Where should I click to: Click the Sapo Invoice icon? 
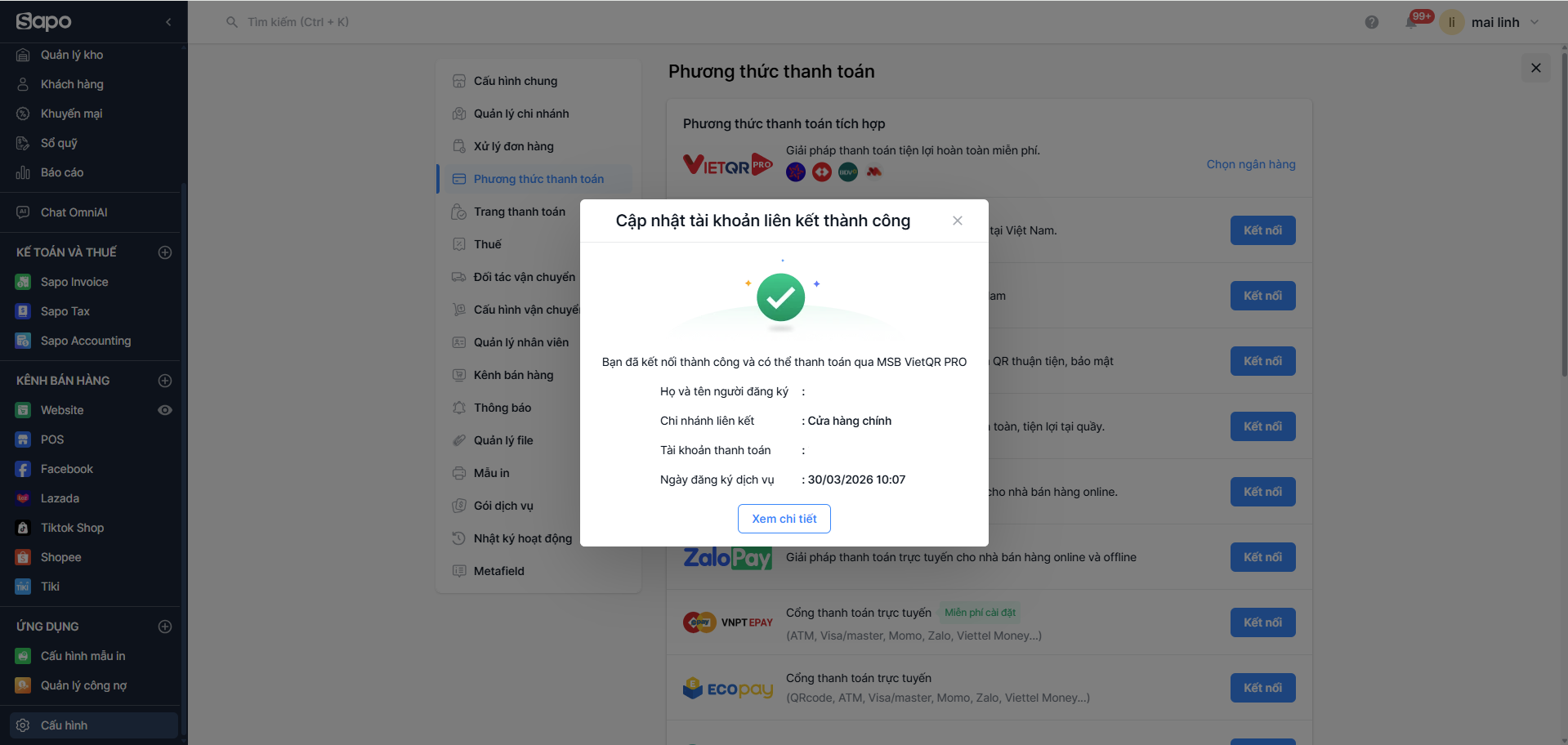(x=23, y=282)
